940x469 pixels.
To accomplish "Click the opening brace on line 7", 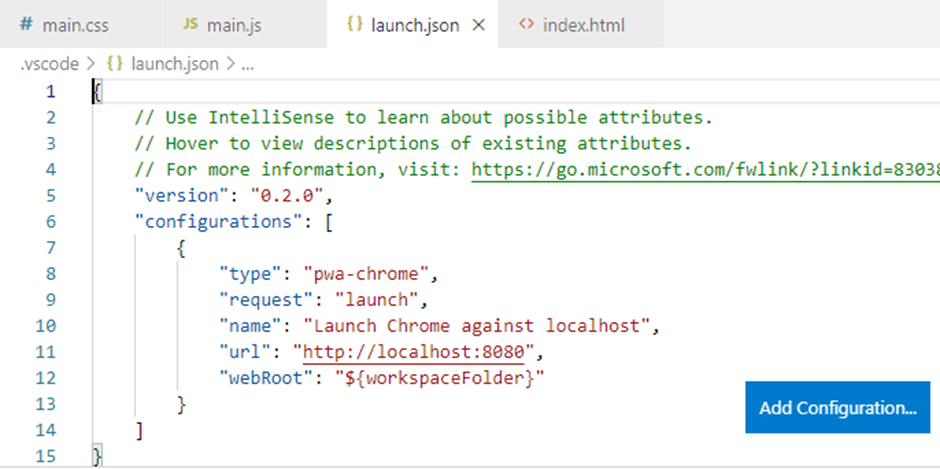I will pyautogui.click(x=182, y=248).
